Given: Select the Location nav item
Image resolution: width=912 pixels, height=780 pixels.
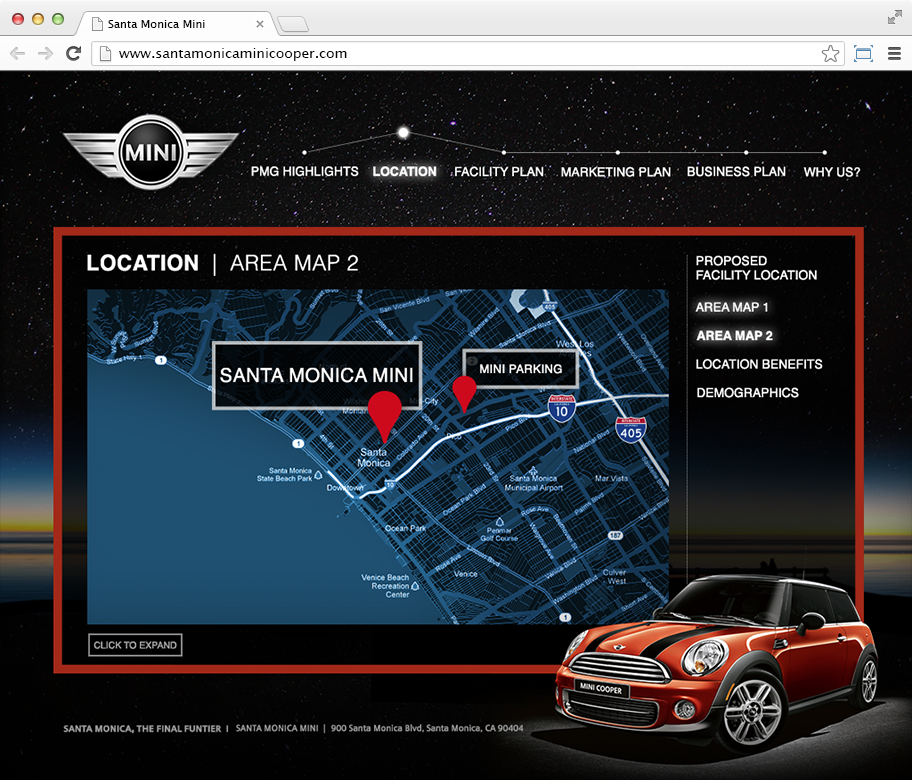Looking at the screenshot, I should click(404, 172).
